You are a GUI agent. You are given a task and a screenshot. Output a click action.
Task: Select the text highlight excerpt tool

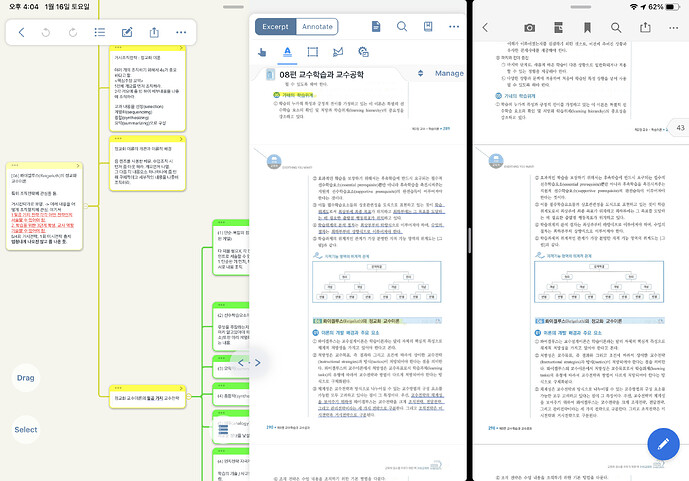click(x=287, y=52)
